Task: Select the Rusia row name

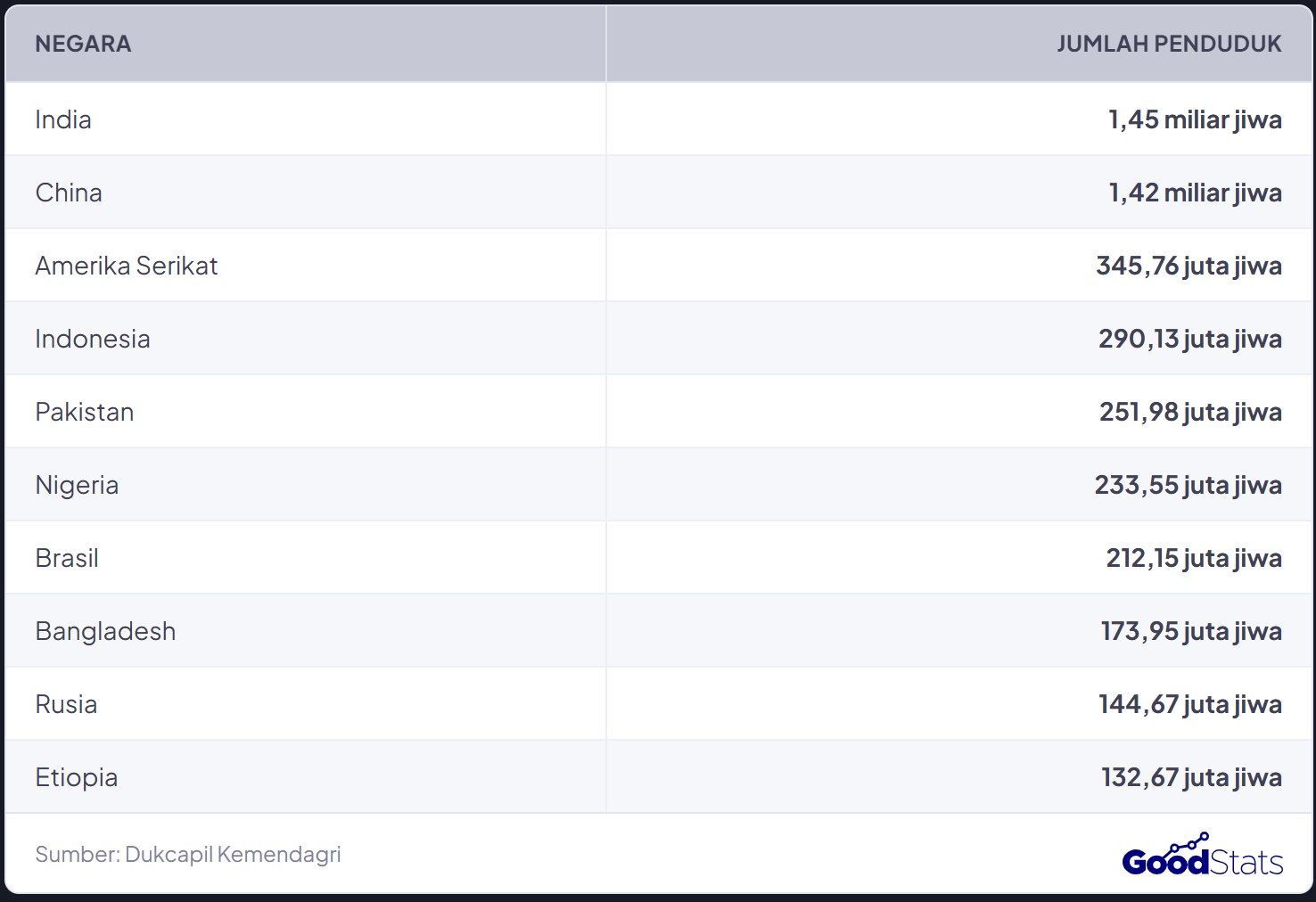Action: (66, 704)
